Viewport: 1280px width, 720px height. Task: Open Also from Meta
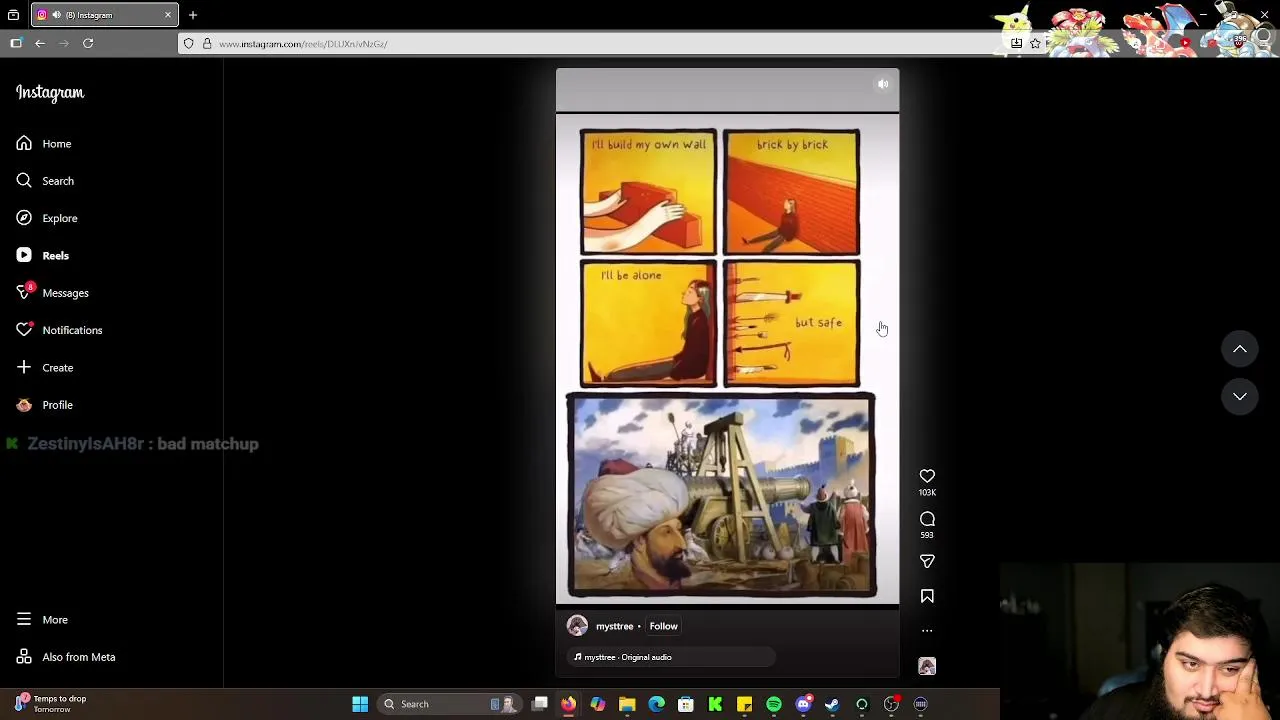[x=66, y=657]
